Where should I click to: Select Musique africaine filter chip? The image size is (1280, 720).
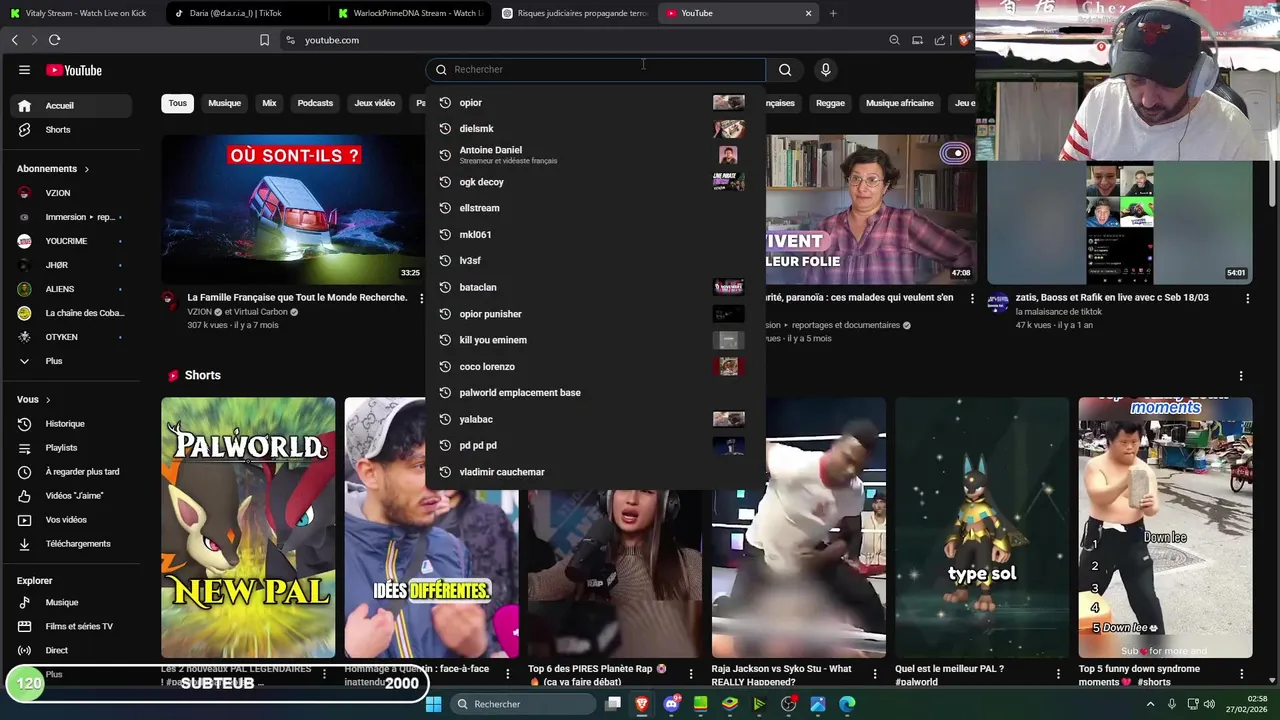pos(900,103)
